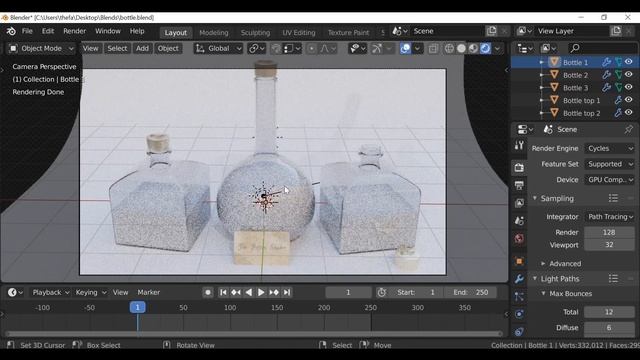Screen dimensions: 640x360
Task: Open the Render menu
Action: point(75,31)
